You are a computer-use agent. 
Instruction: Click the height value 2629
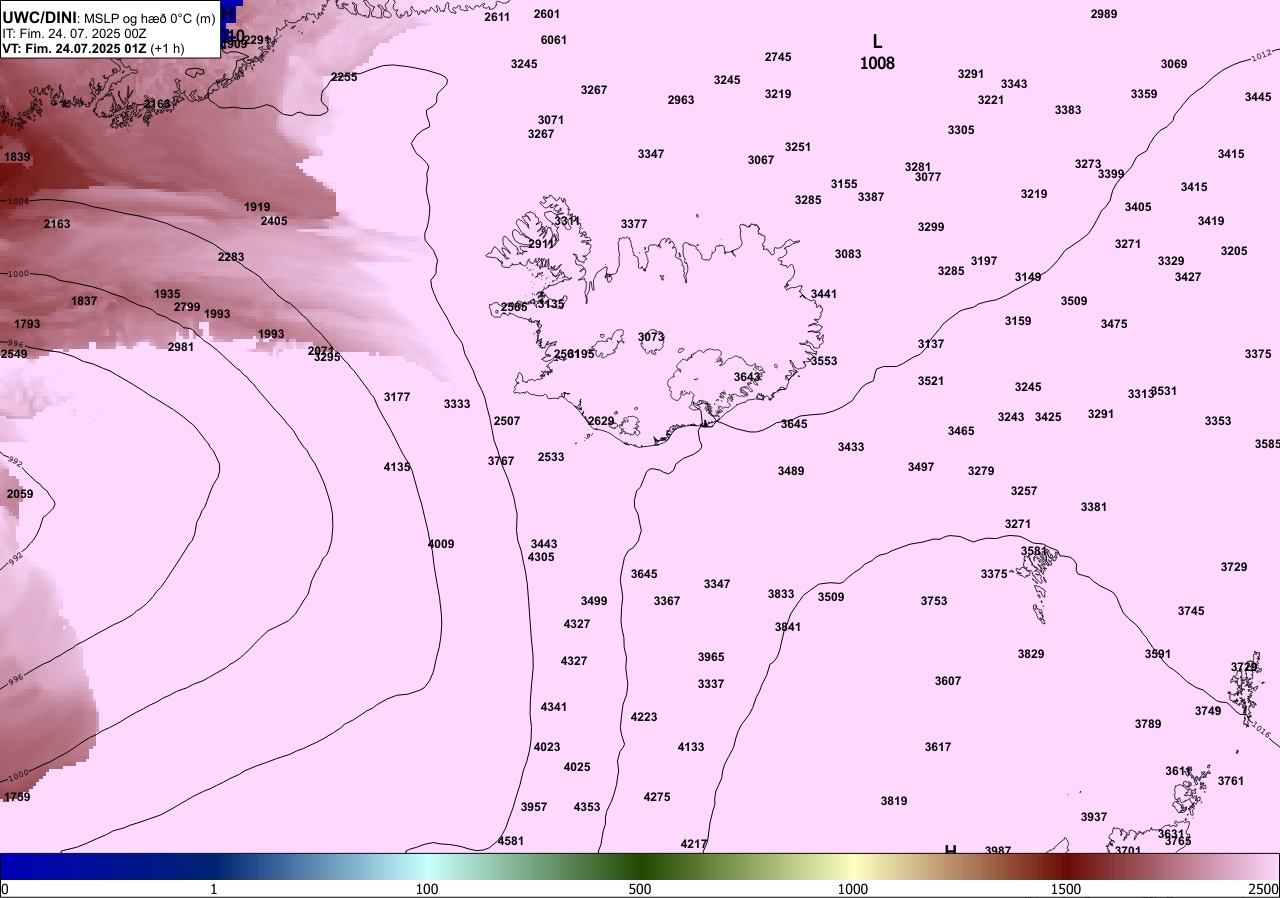coord(601,421)
